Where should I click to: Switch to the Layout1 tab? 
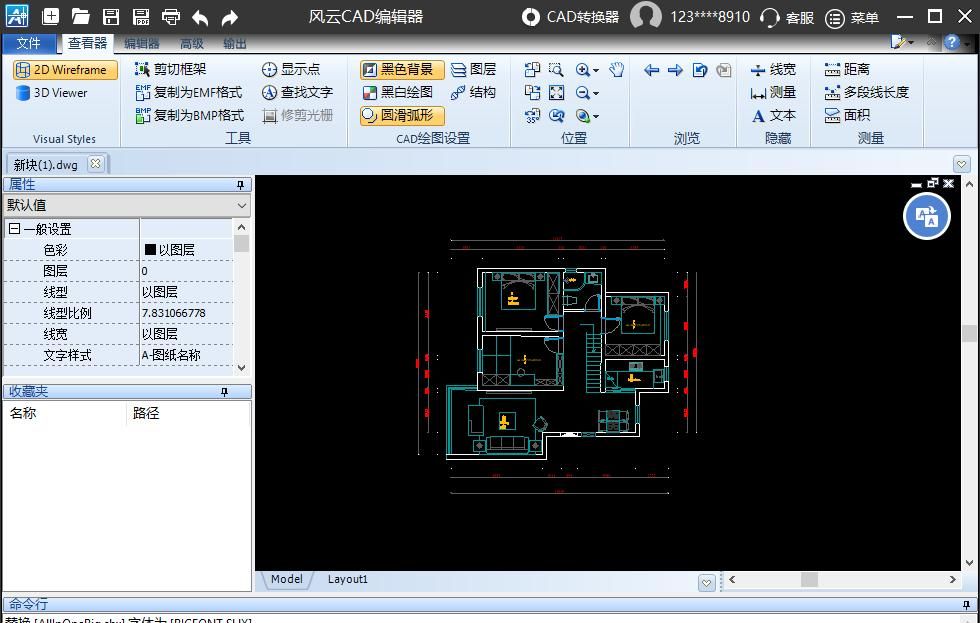coord(347,579)
